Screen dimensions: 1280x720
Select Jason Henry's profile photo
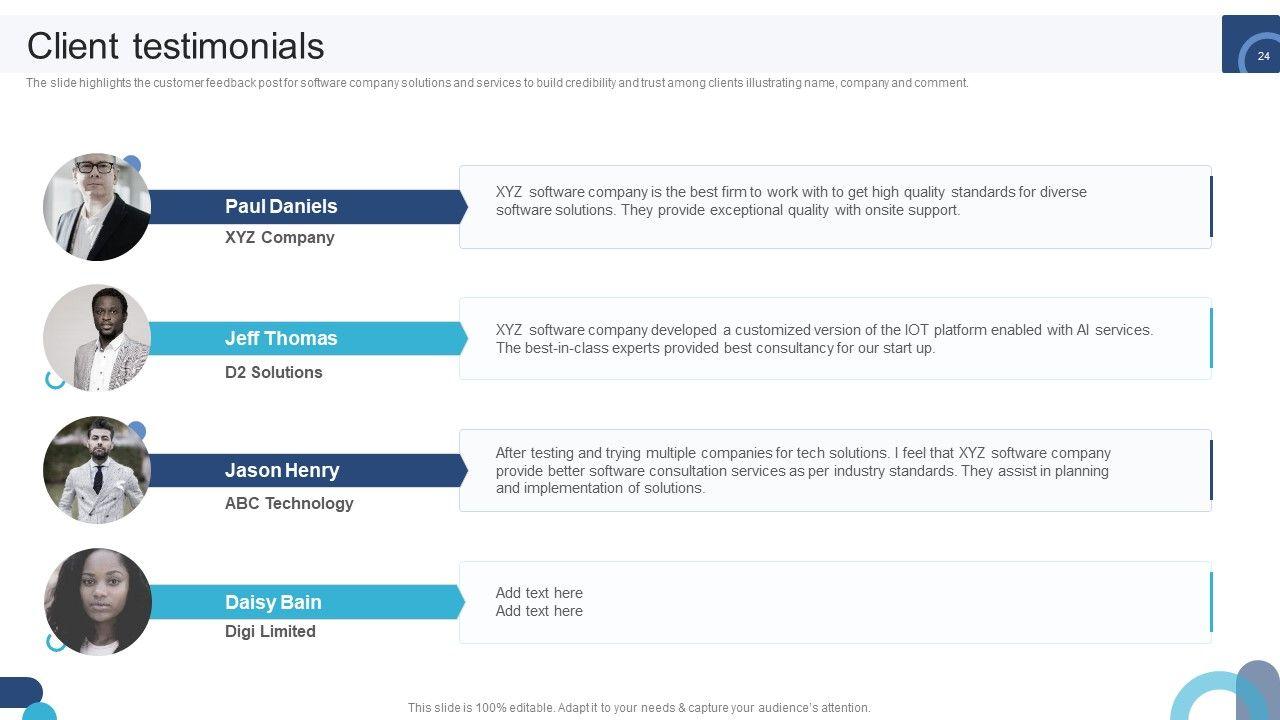(x=97, y=470)
